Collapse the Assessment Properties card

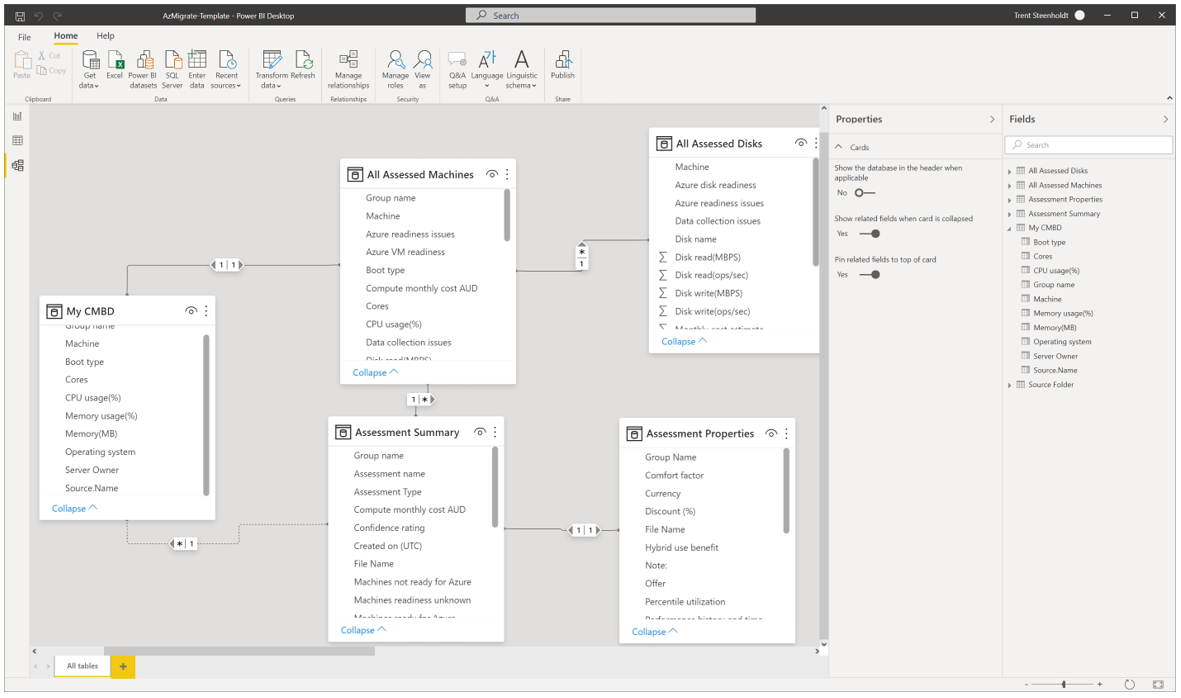[655, 632]
